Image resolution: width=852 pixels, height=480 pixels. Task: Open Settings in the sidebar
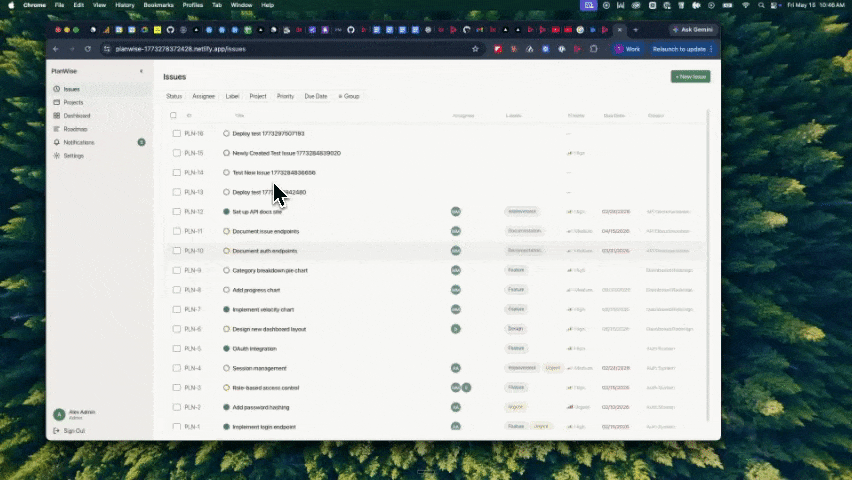point(98,155)
